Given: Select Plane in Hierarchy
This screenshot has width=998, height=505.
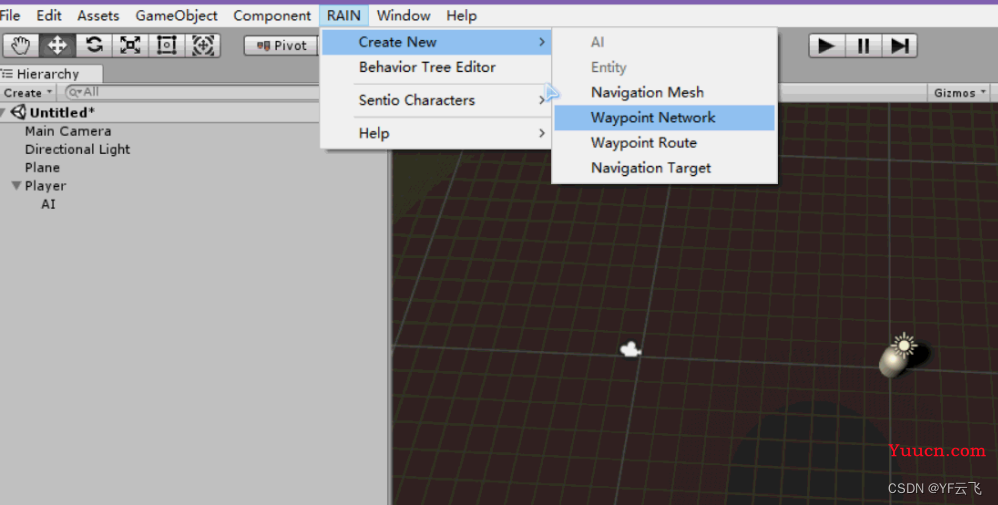Looking at the screenshot, I should point(42,167).
